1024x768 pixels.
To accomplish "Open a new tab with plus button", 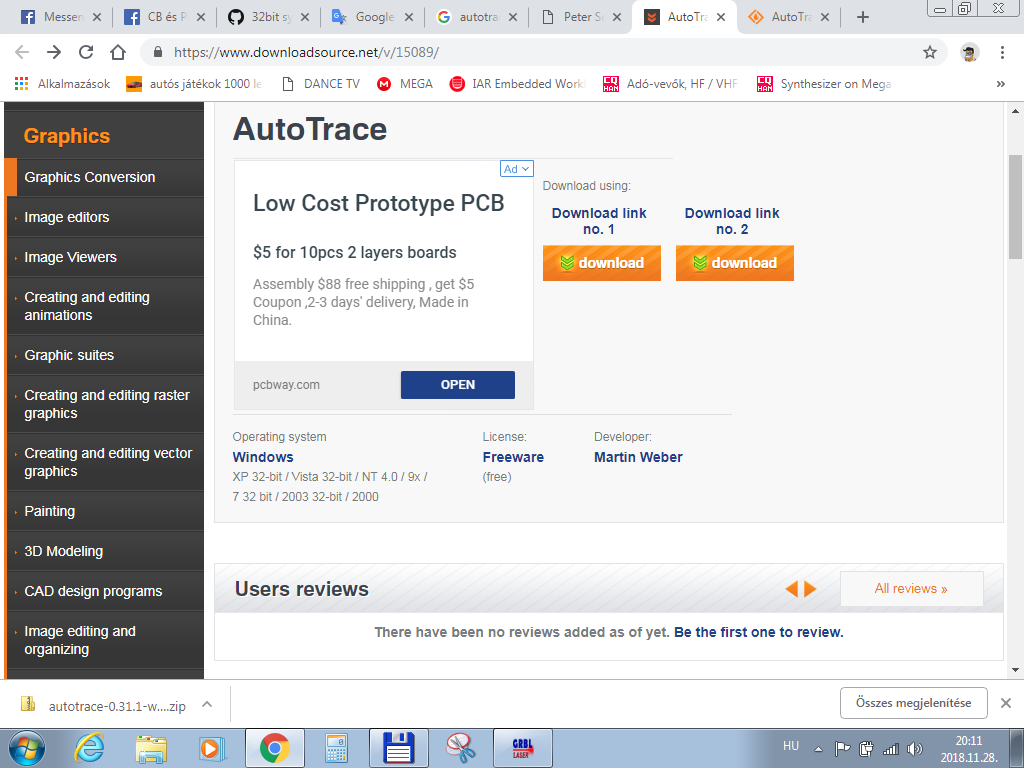I will click(863, 17).
